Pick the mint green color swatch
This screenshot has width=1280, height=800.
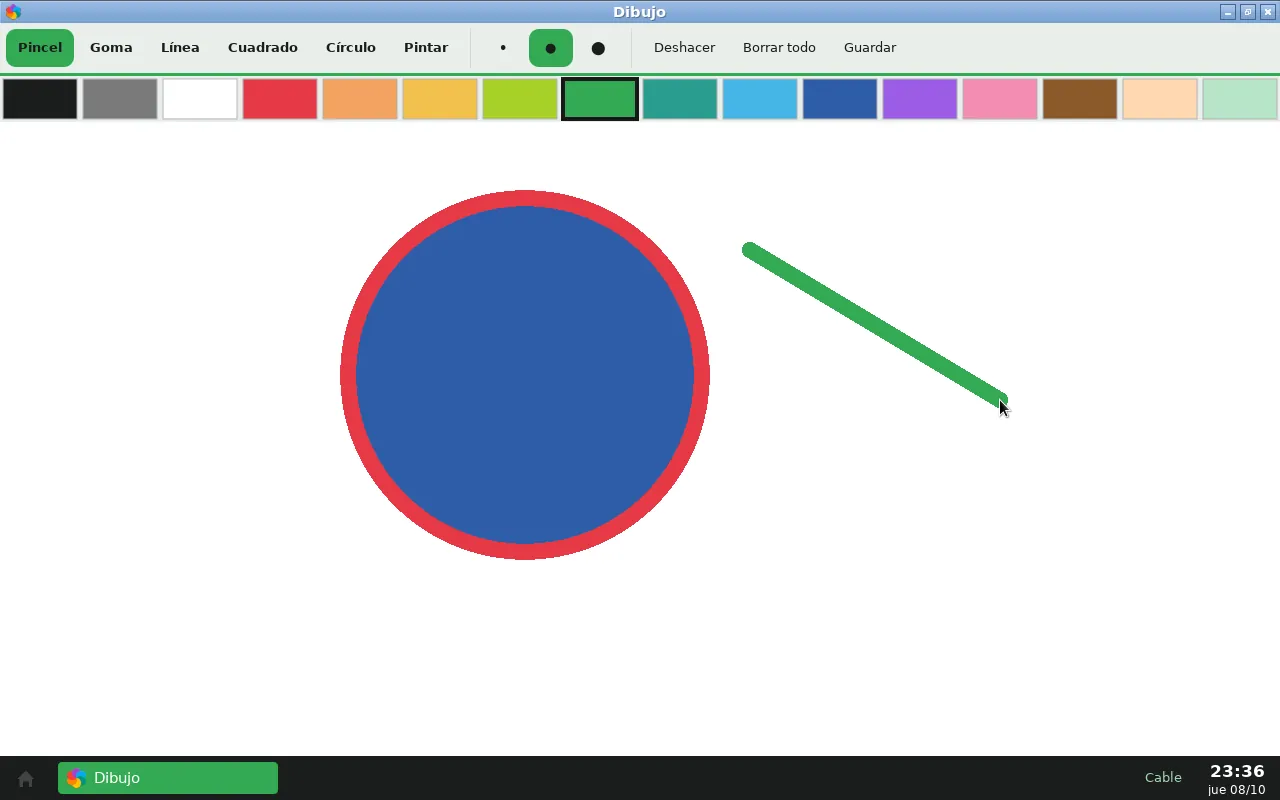pos(1240,99)
